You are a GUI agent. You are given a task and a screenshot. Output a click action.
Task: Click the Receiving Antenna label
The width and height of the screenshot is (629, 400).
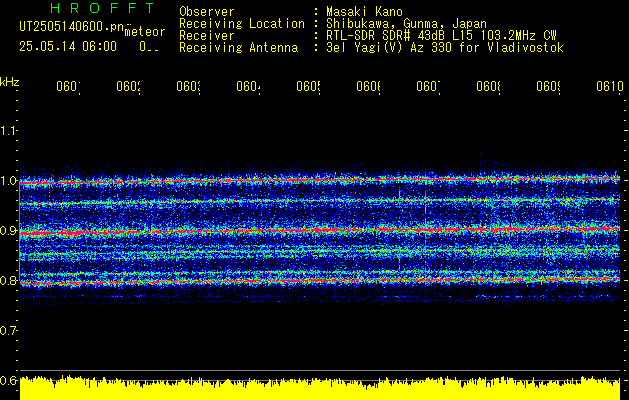239,48
